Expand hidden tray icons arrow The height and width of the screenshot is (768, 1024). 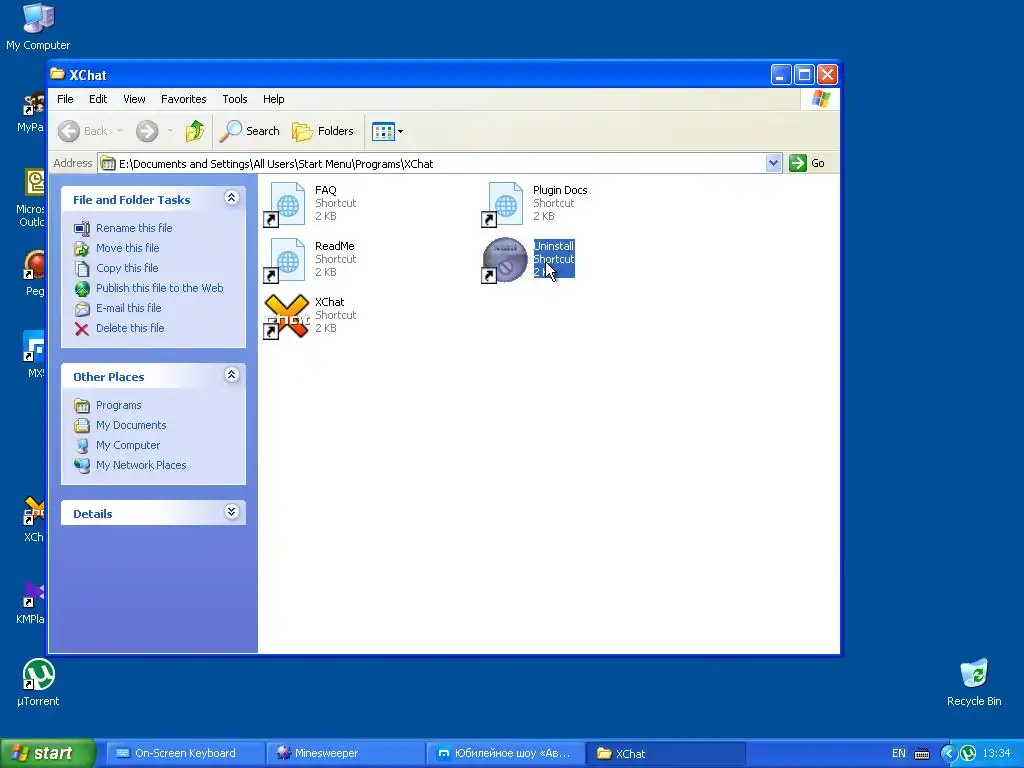tap(948, 754)
